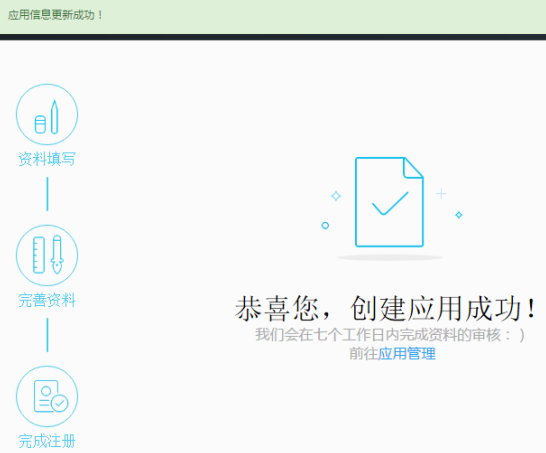The height and width of the screenshot is (453, 546).
Task: Click the eraser icon in 资料填写 step
Action: click(40, 124)
